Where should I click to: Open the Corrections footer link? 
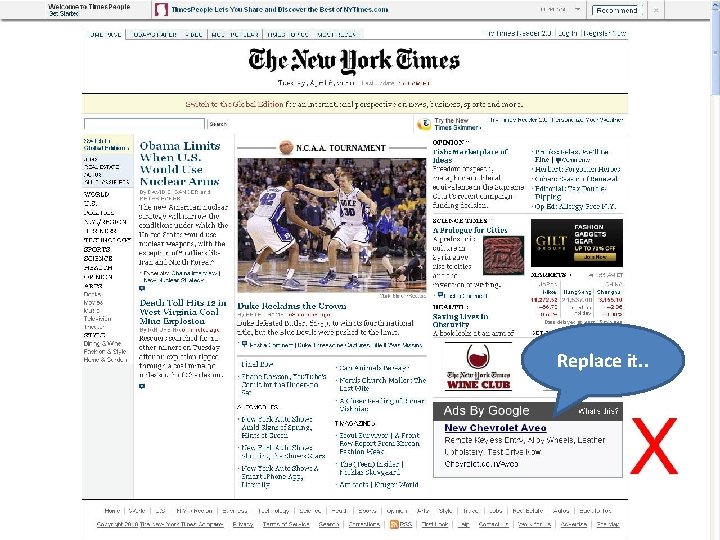[364, 524]
